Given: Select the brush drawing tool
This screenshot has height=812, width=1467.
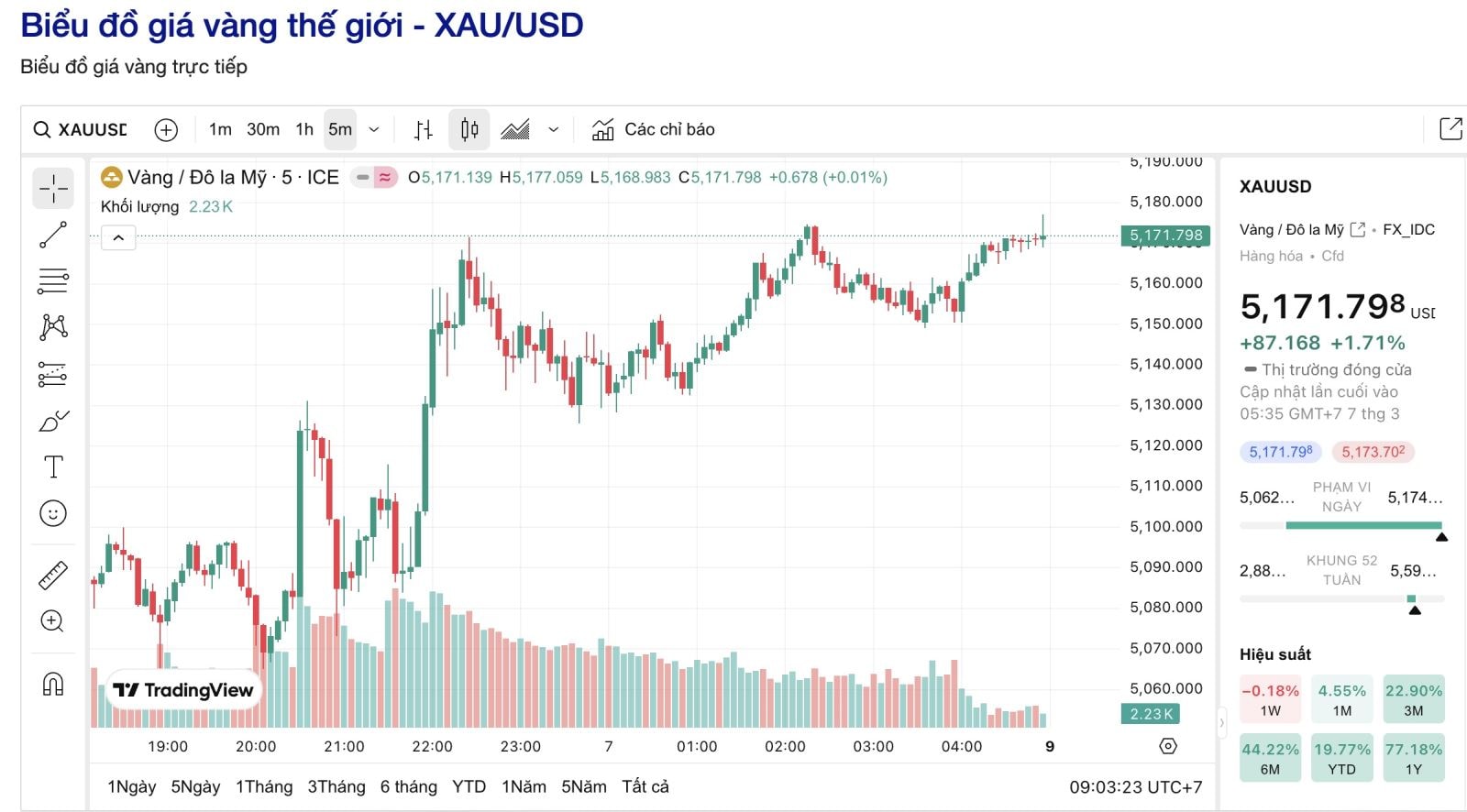Looking at the screenshot, I should tap(53, 421).
